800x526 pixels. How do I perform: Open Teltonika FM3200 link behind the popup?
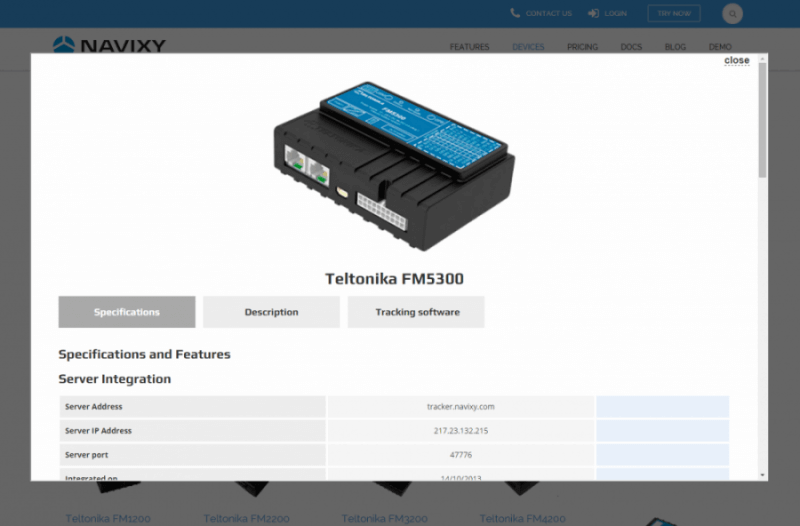[385, 518]
